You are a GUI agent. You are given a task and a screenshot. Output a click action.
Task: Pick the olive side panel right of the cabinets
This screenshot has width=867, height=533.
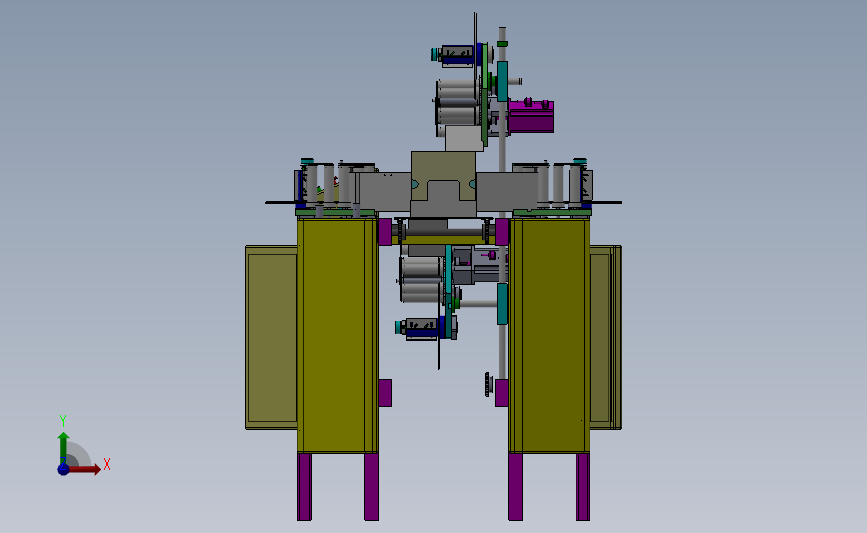605,337
